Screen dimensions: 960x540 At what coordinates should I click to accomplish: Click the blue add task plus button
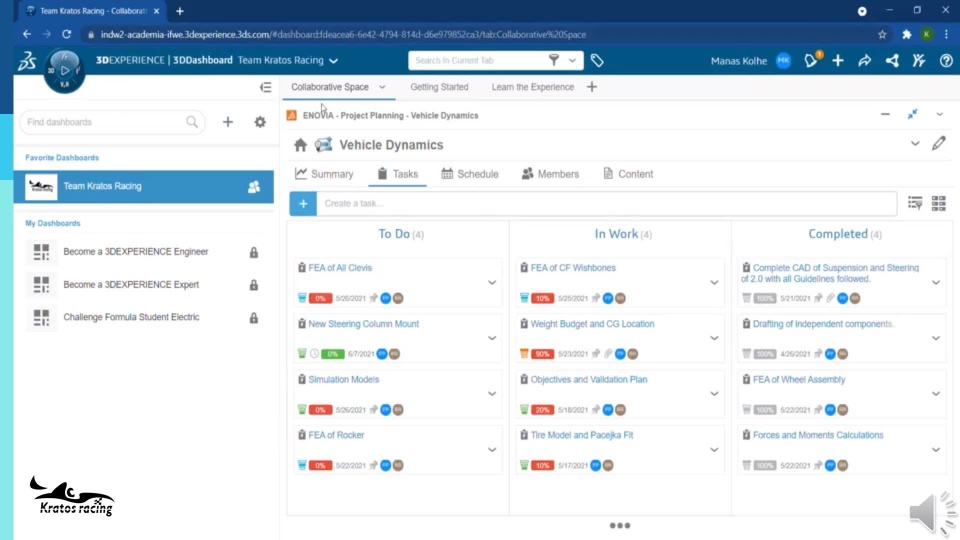(303, 203)
